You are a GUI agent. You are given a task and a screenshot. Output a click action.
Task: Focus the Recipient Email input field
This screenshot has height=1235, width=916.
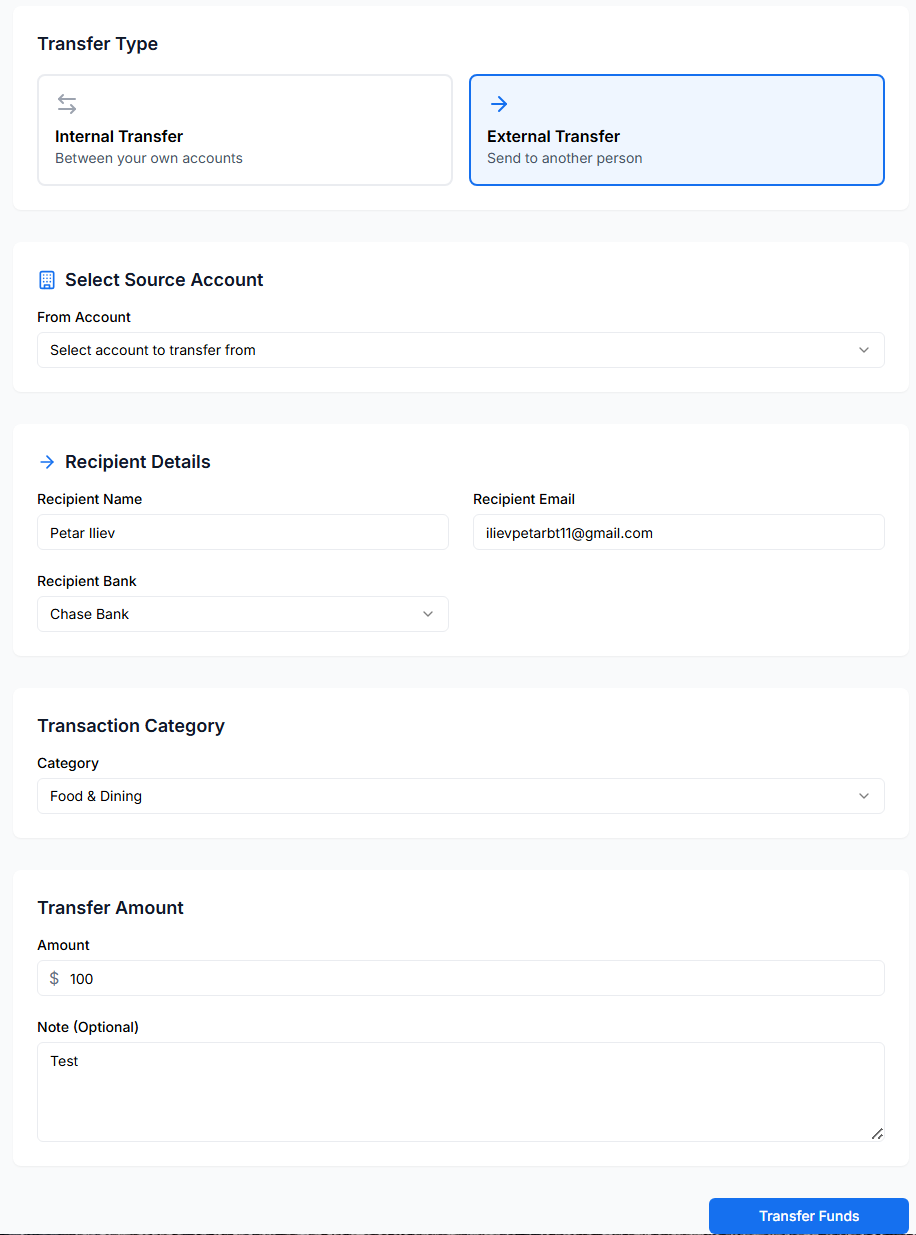point(678,533)
